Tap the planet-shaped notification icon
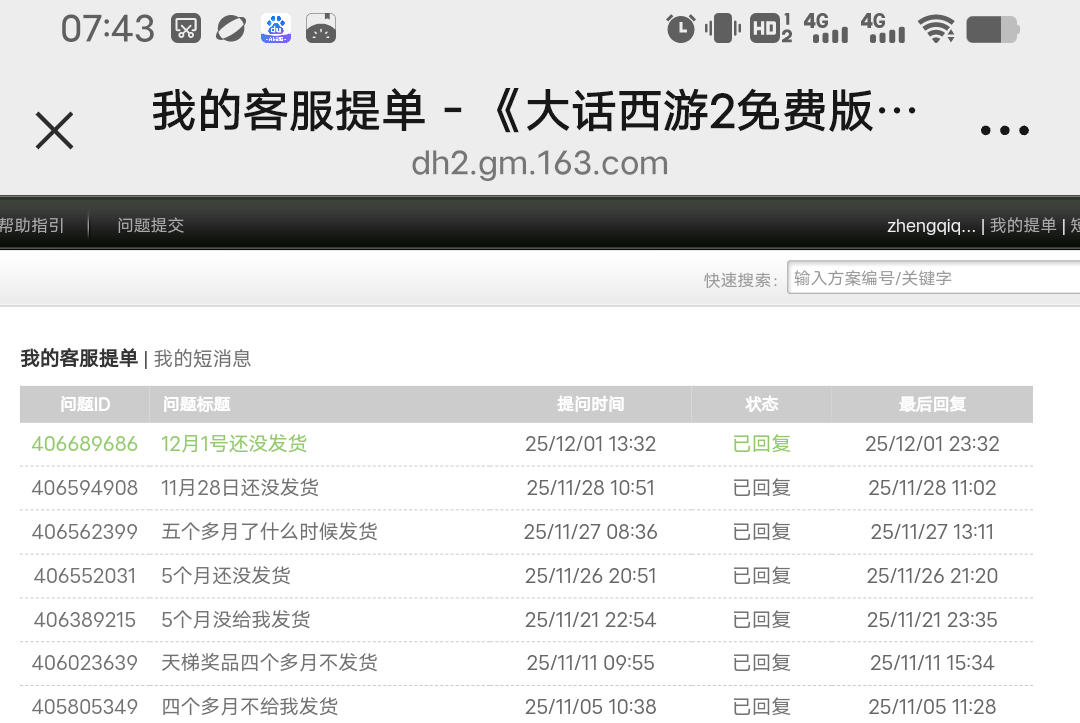This screenshot has height=723, width=1080. click(x=231, y=28)
